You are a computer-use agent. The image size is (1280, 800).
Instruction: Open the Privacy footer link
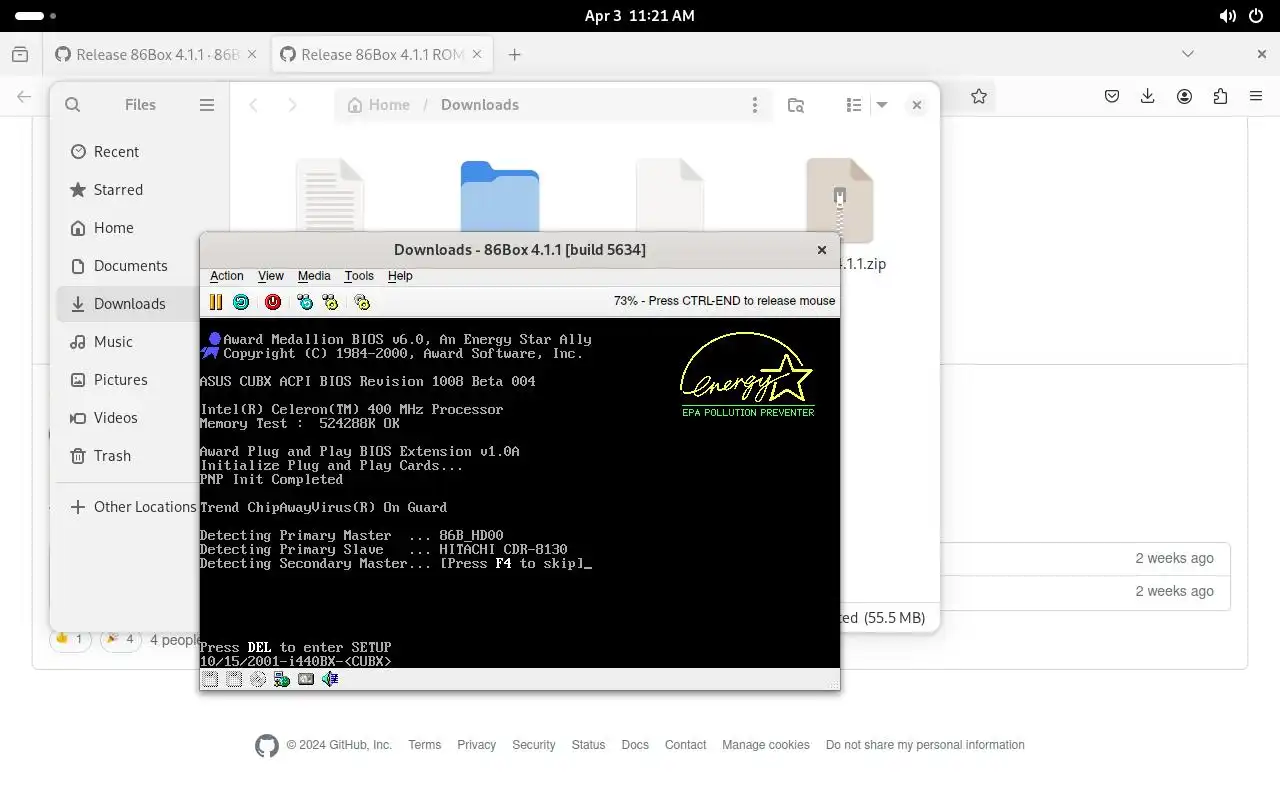tap(476, 745)
